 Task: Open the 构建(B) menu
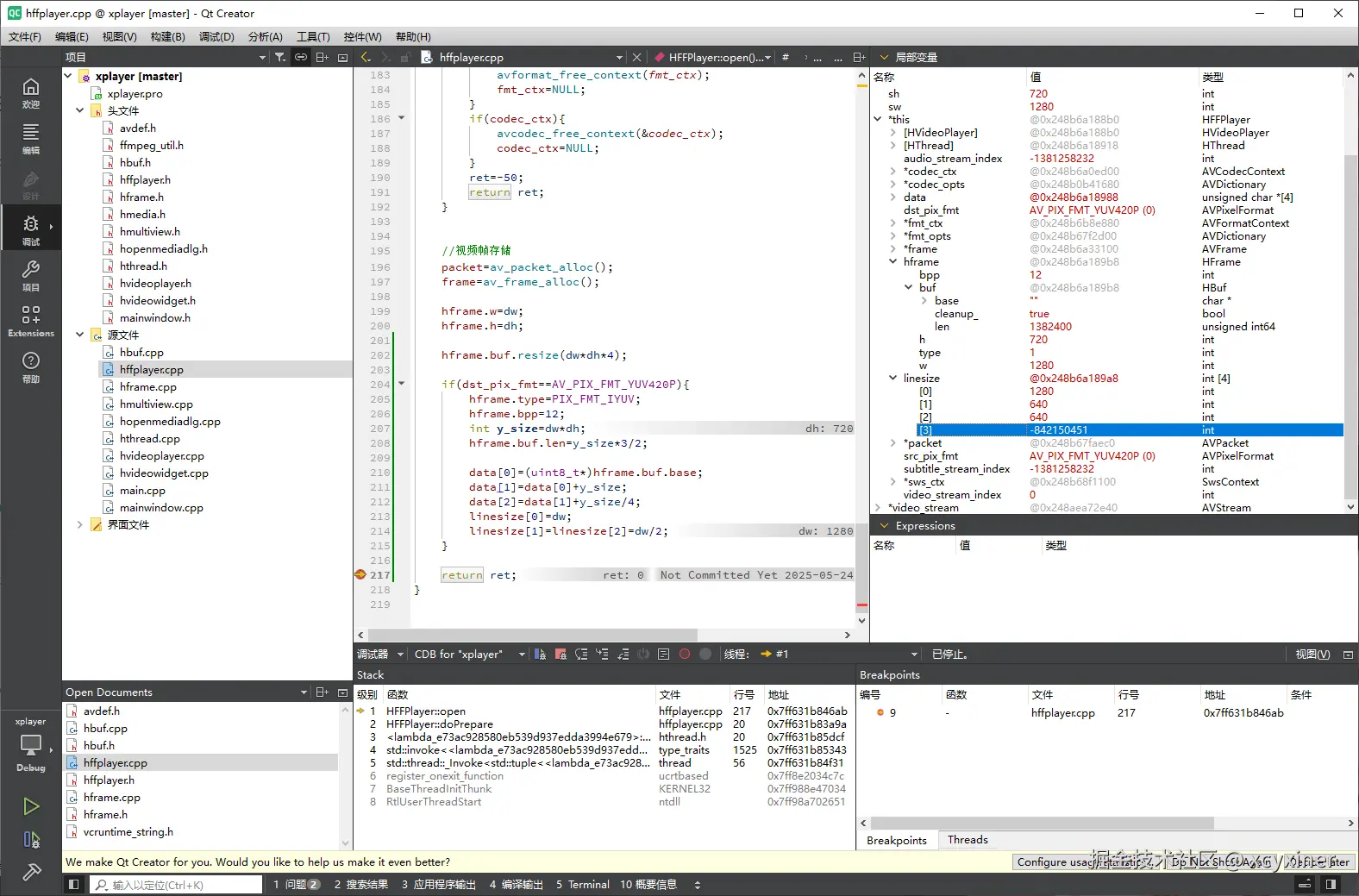pos(167,37)
